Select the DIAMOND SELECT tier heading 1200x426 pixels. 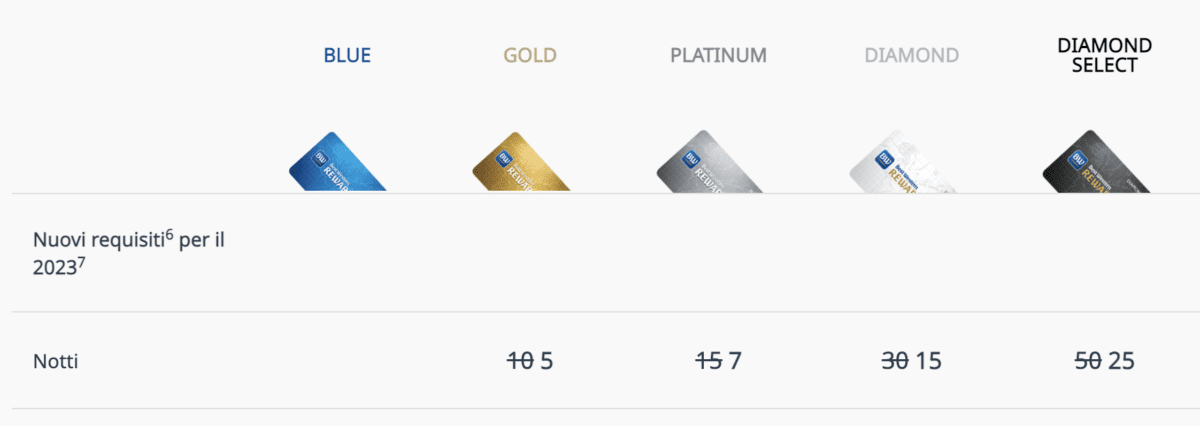(1104, 55)
